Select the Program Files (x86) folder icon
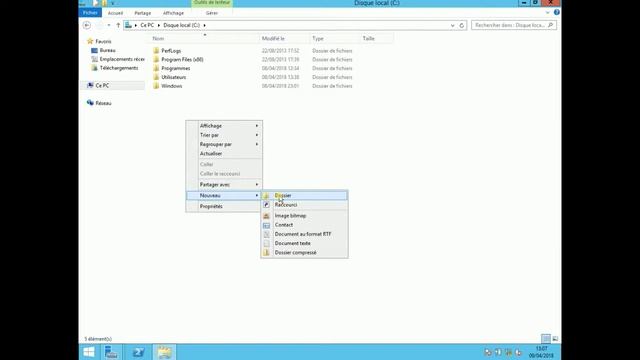 (x=156, y=60)
